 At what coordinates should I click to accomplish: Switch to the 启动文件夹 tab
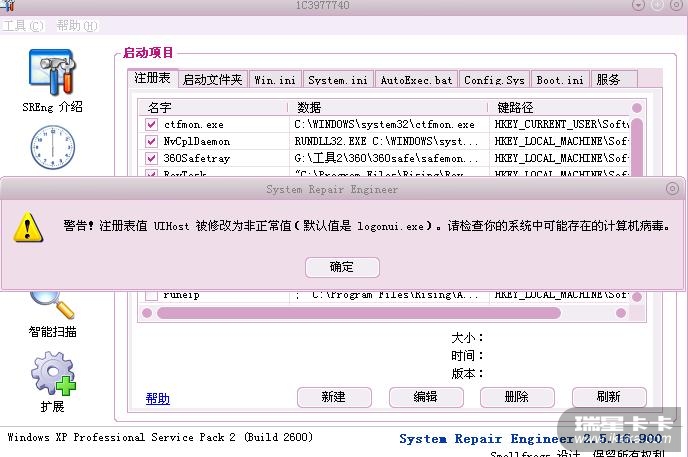(x=213, y=79)
